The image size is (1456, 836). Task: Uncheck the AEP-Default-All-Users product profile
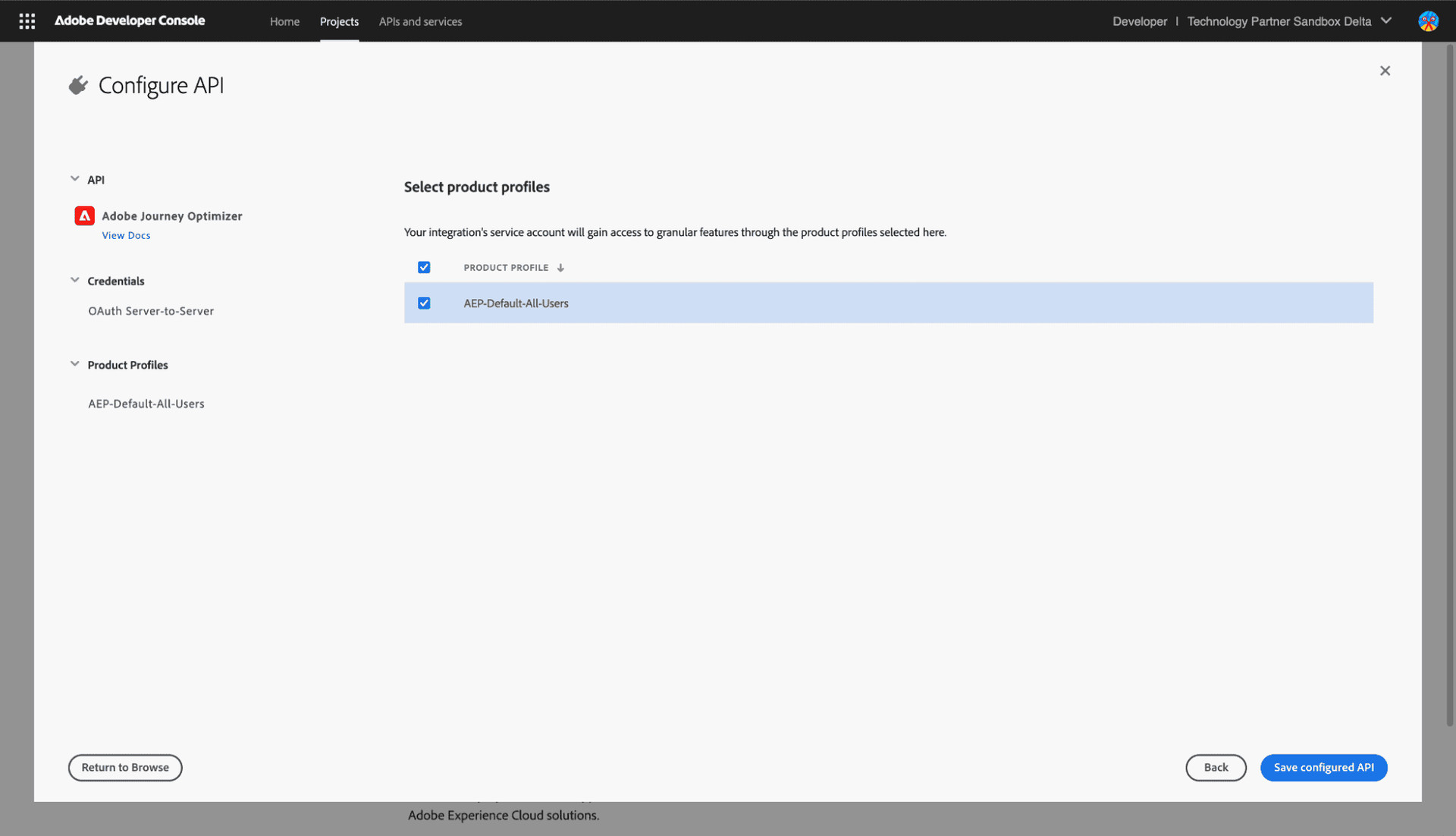pos(424,303)
